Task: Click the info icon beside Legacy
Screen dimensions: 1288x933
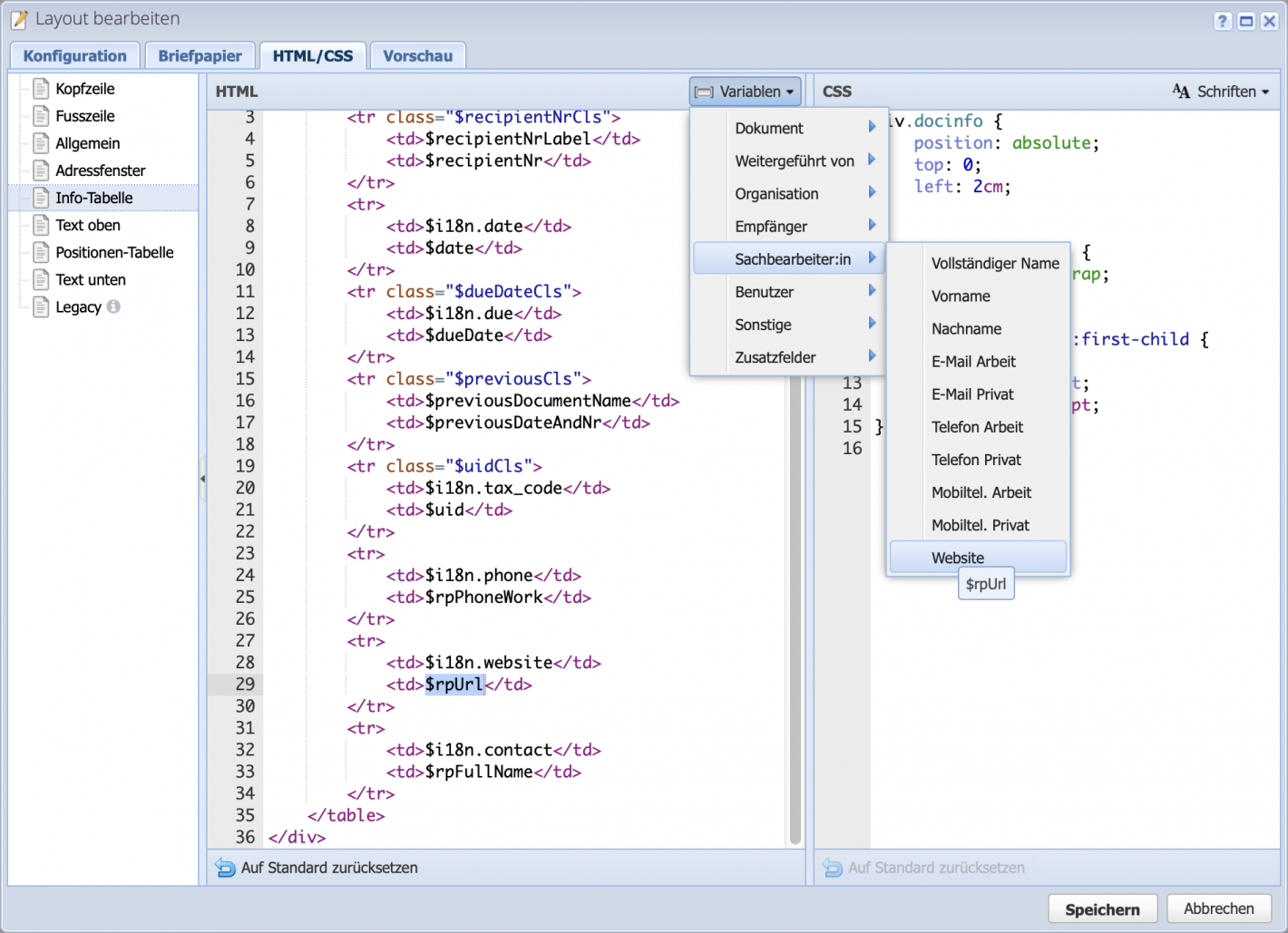Action: click(x=113, y=307)
